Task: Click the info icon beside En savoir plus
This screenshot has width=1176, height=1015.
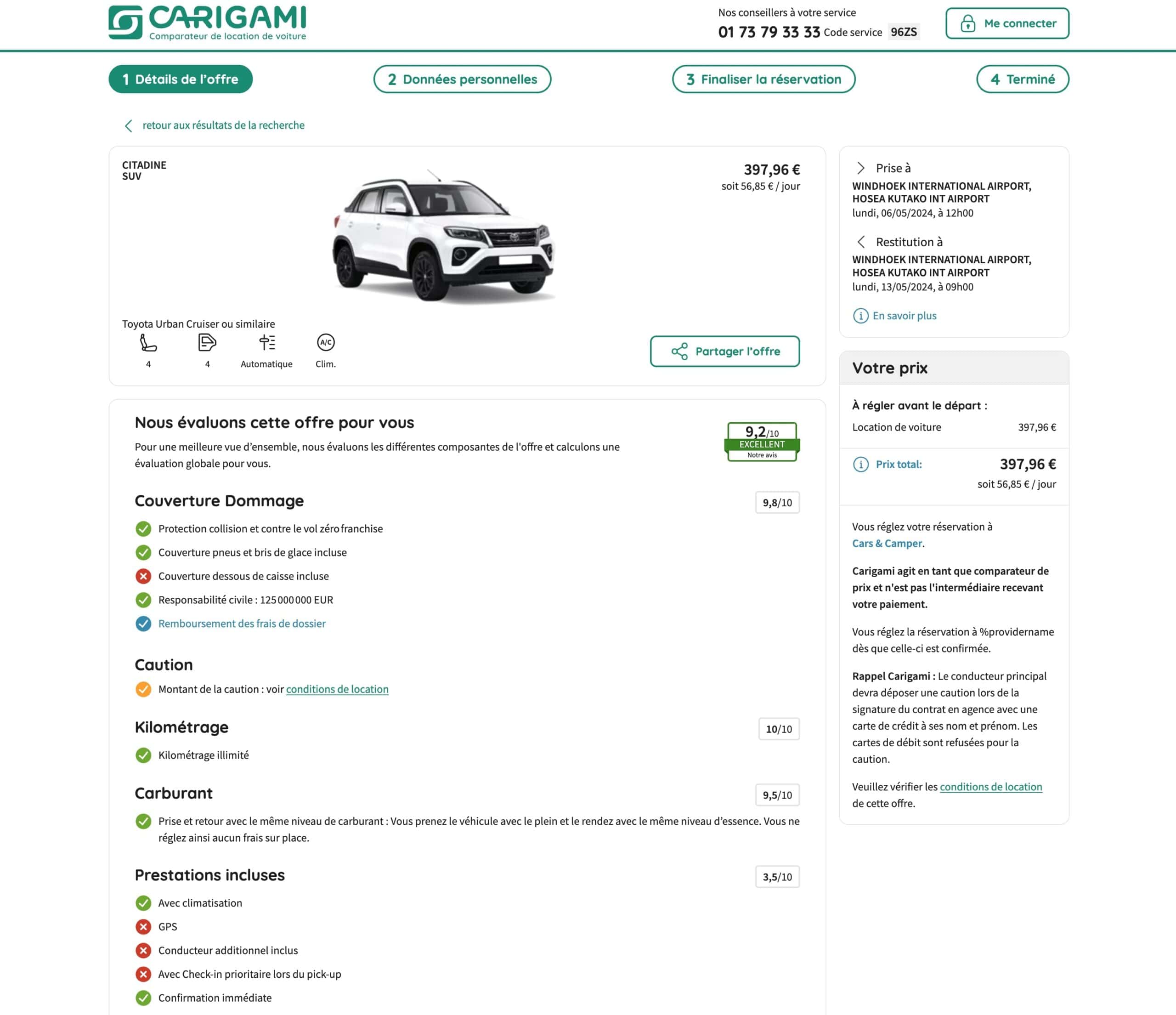Action: (x=860, y=316)
